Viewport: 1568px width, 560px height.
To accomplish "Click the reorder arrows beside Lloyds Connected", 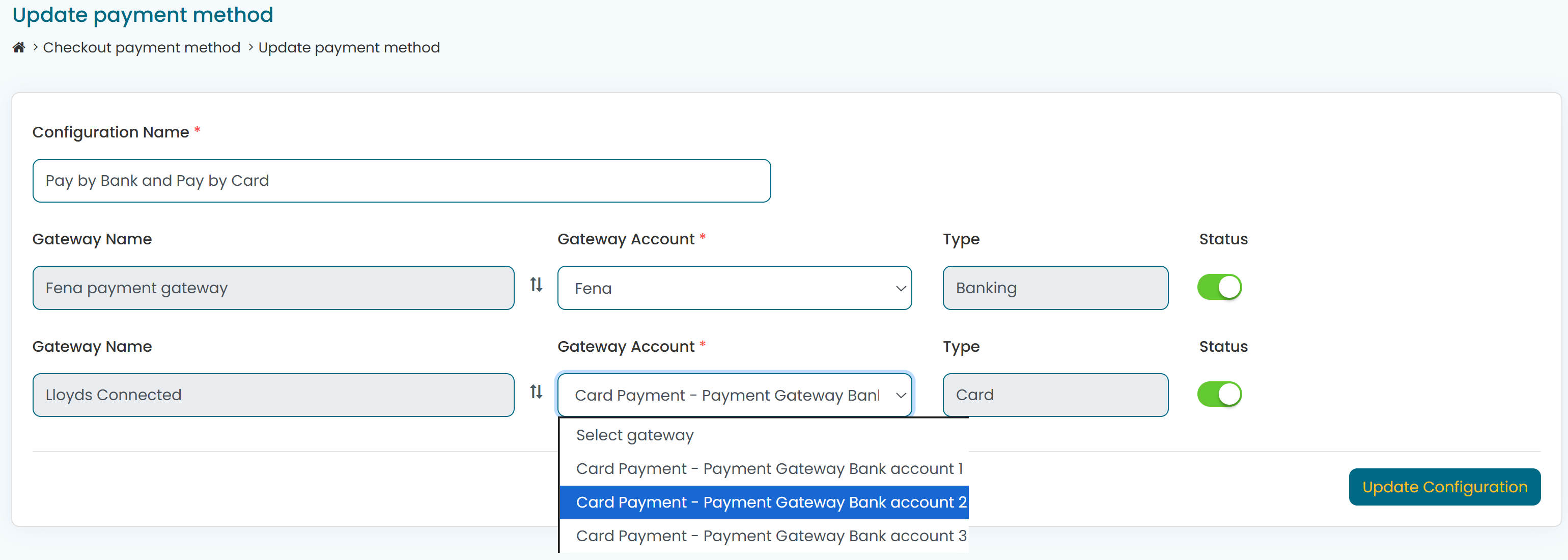I will tap(536, 393).
